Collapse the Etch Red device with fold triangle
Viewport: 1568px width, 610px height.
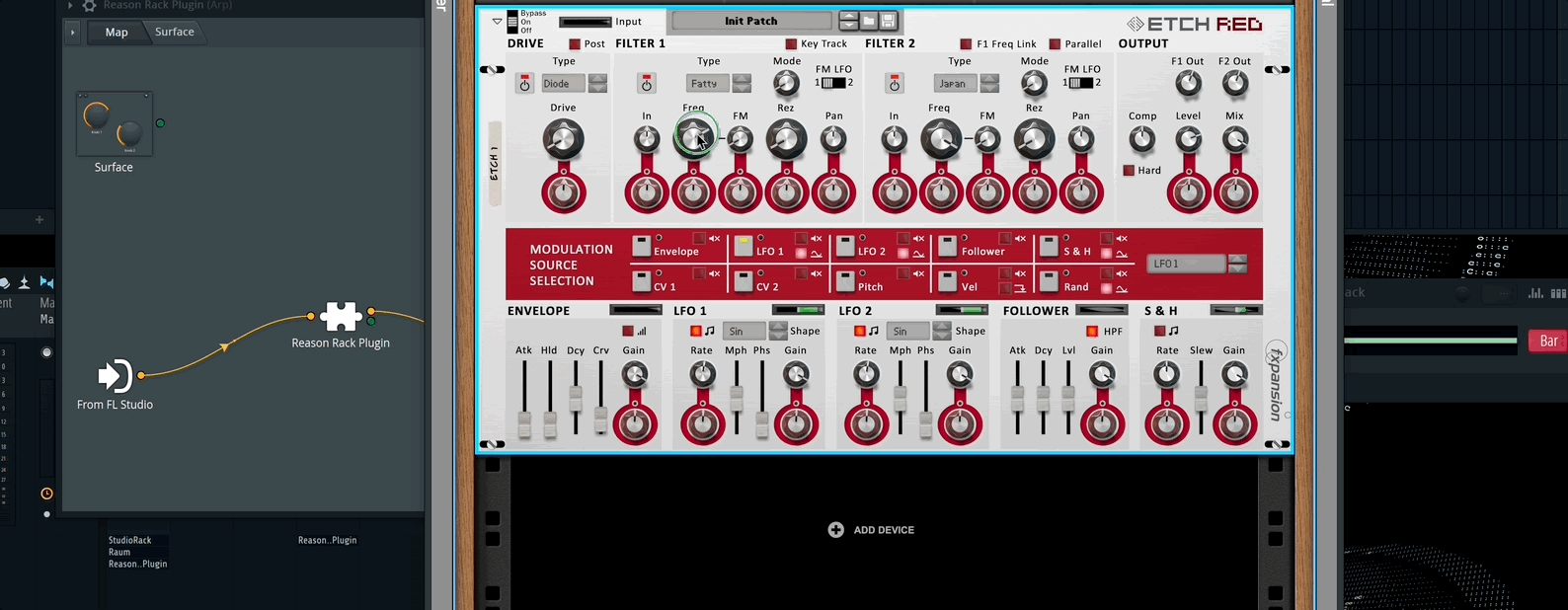(497, 21)
